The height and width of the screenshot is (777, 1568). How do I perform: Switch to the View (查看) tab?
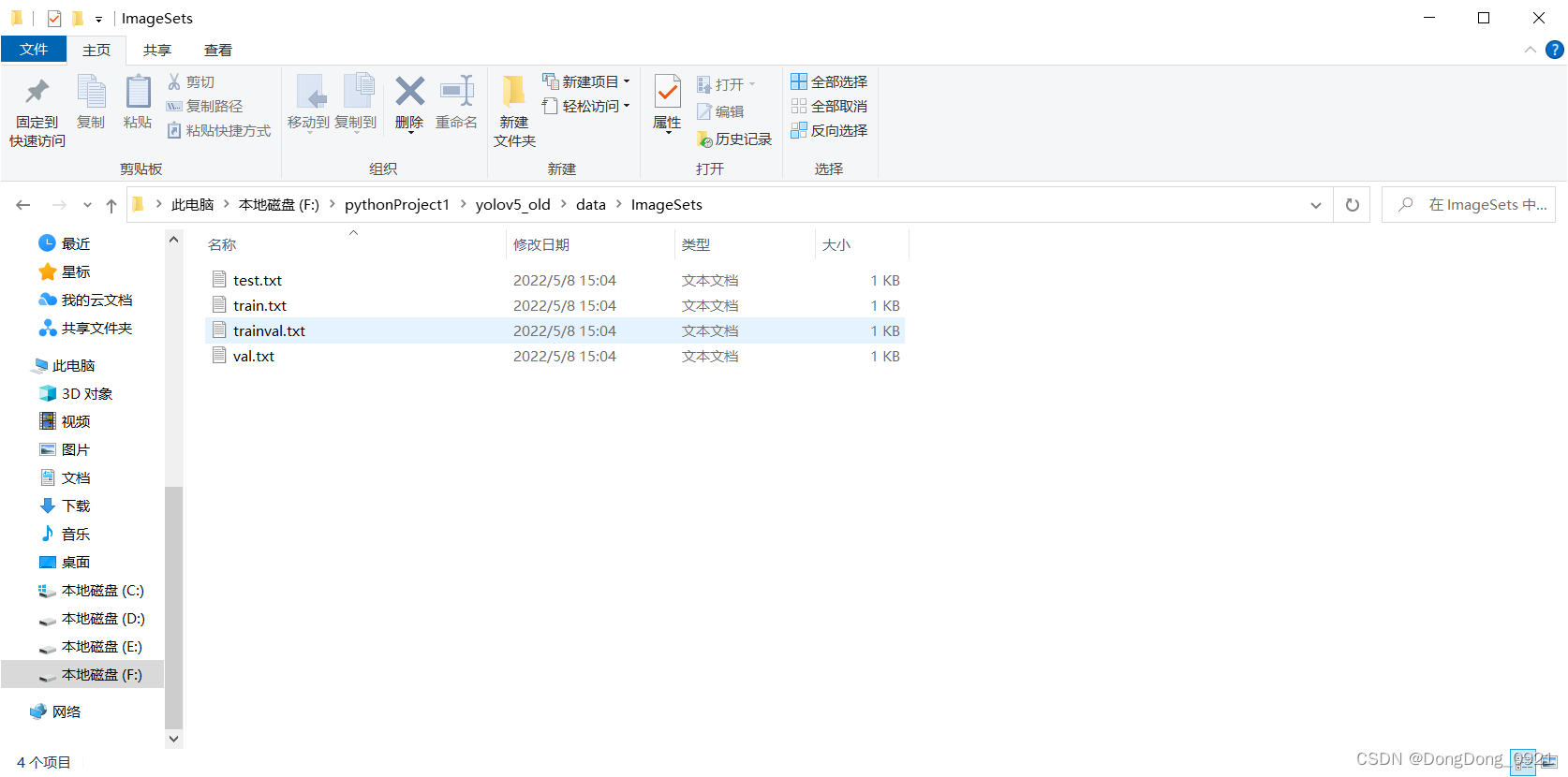218,51
